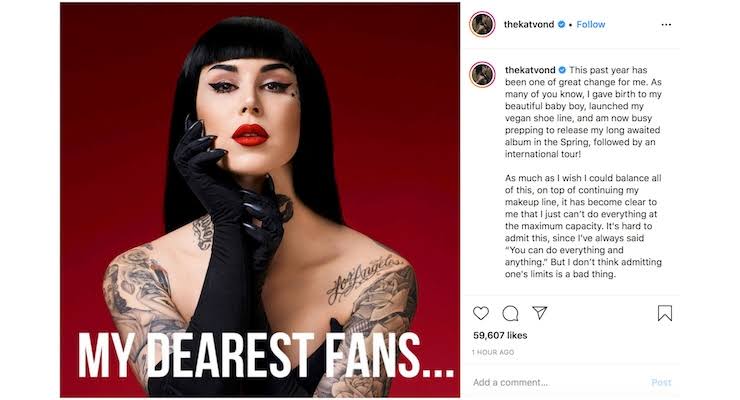Open thekatvond profile picture in header

[x=482, y=24]
